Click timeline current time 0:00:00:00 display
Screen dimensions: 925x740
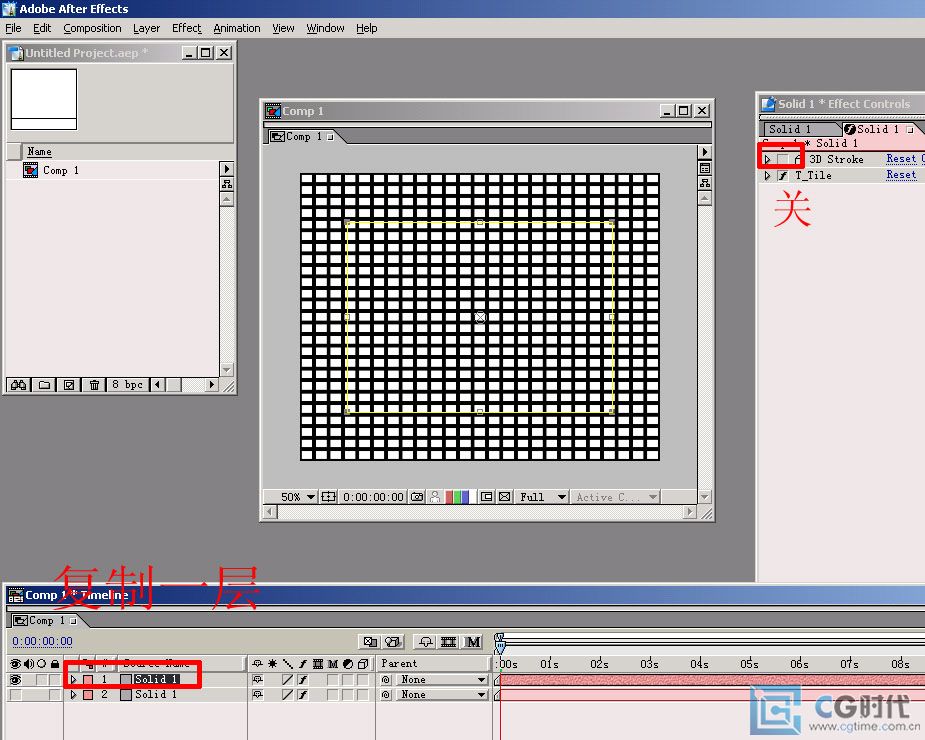point(42,641)
